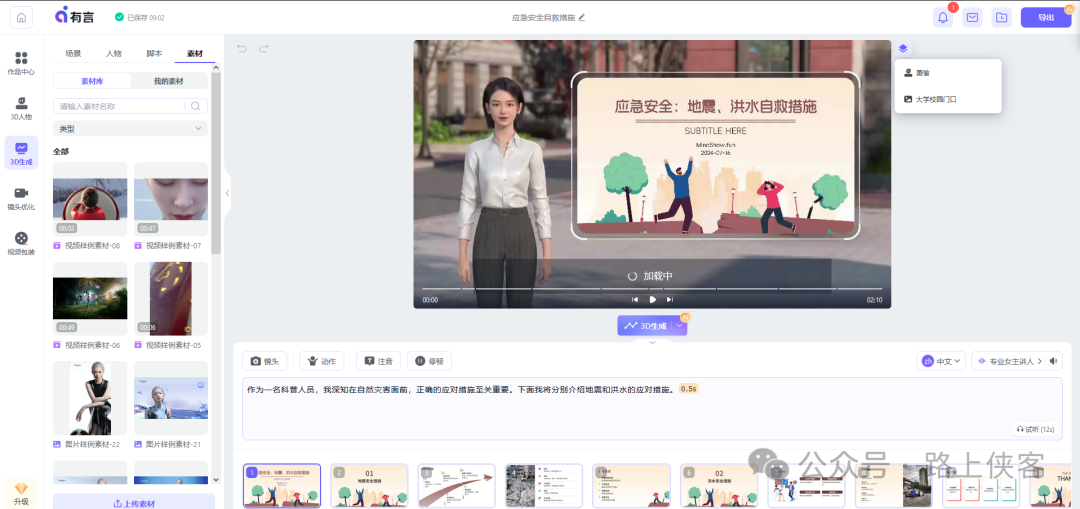Screen dimensions: 1080x509
Task: Switch to the 人物 tab
Action: pyautogui.click(x=114, y=53)
